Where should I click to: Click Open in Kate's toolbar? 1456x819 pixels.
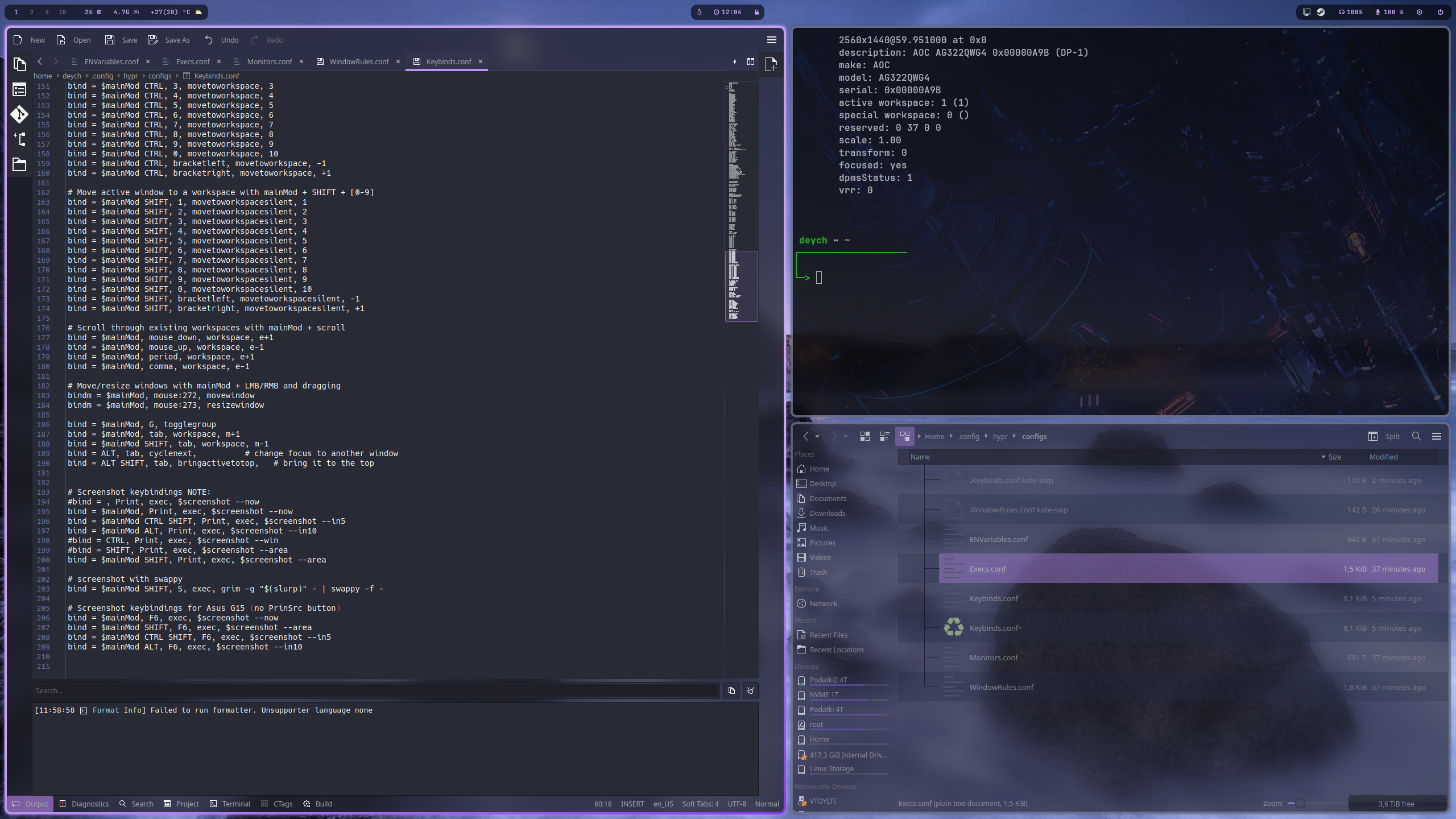pyautogui.click(x=74, y=40)
